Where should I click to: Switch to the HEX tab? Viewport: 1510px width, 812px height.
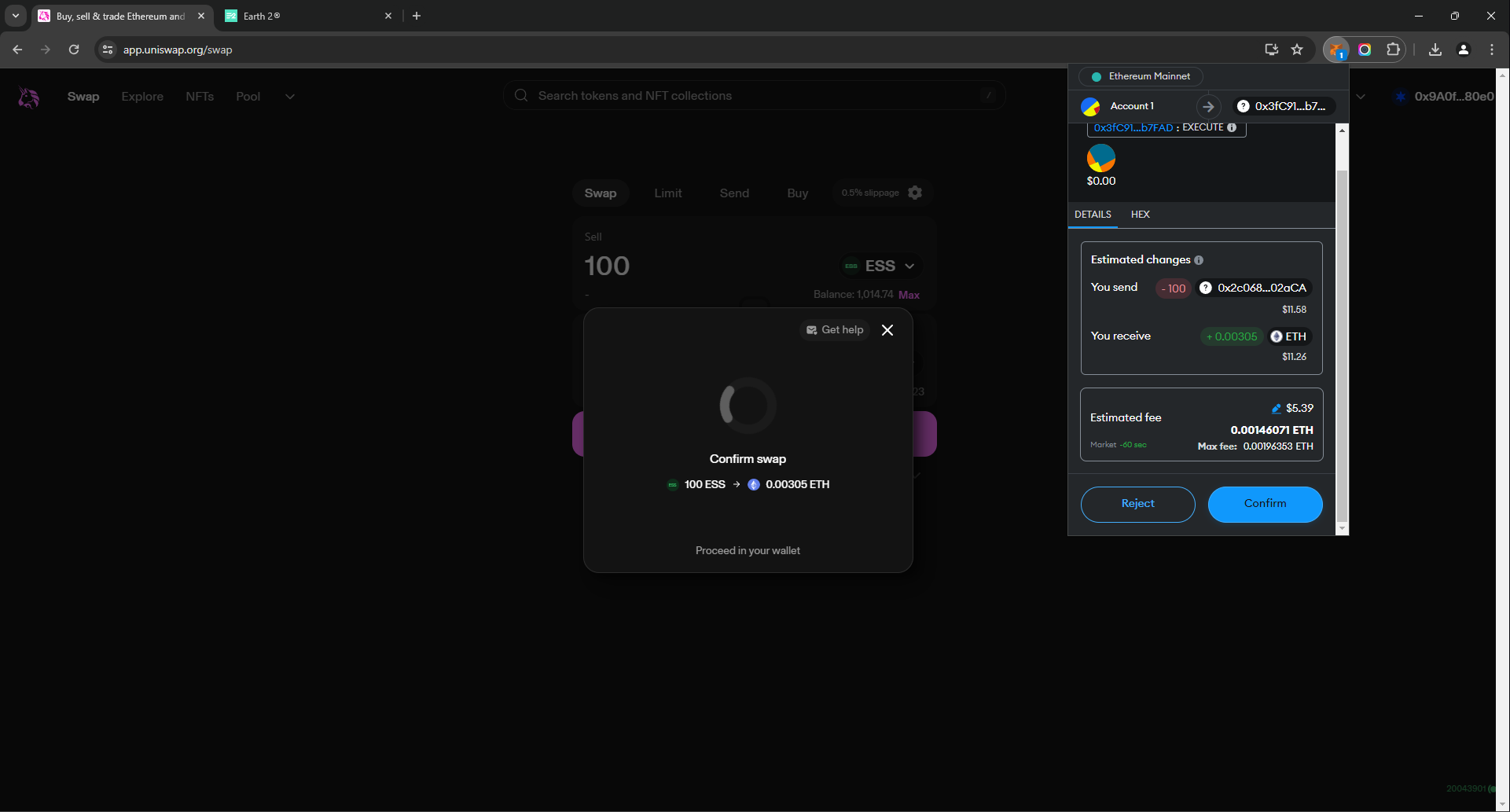tap(1140, 215)
